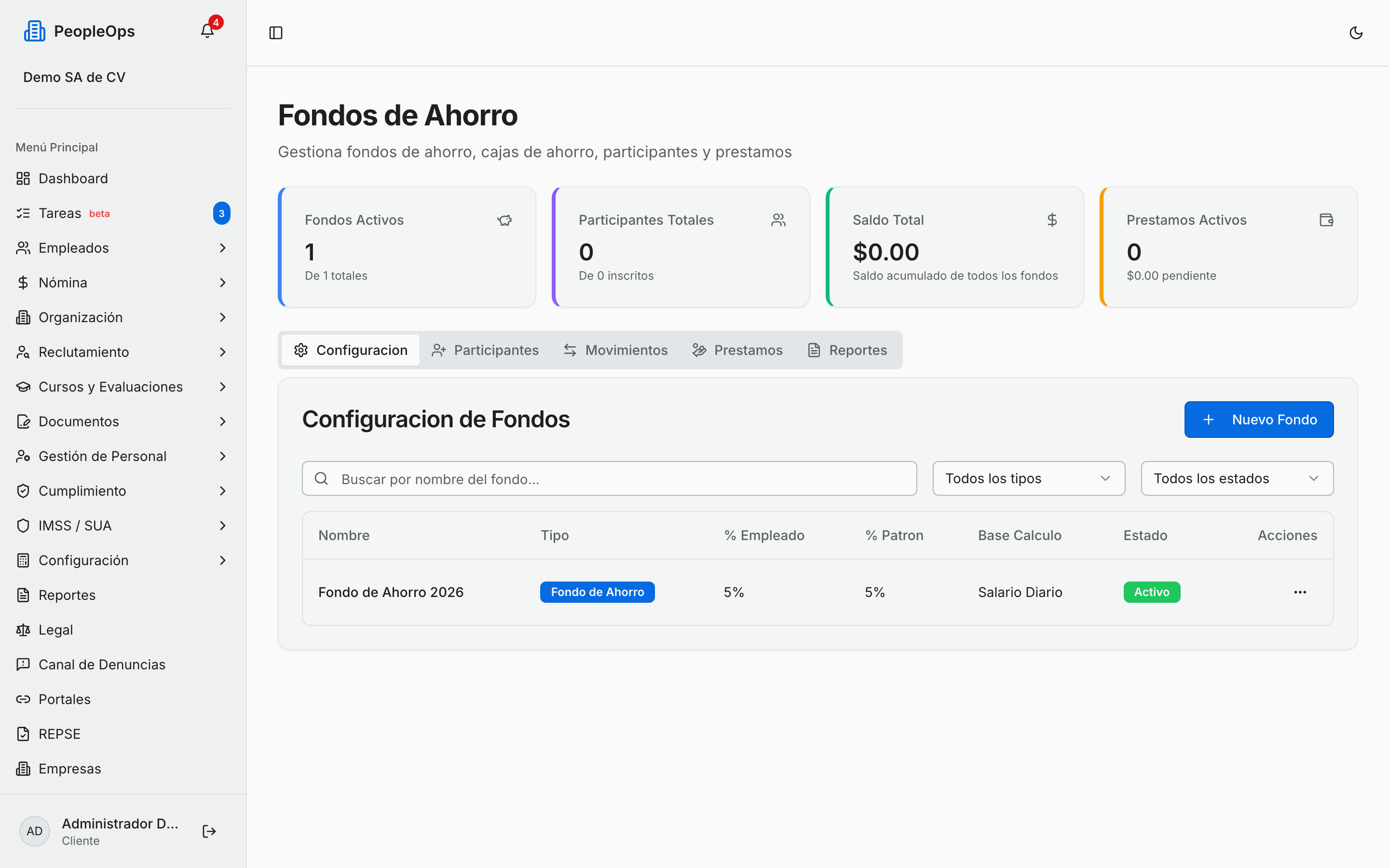Click the Nuevo Fondo button
1389x868 pixels.
(x=1259, y=420)
